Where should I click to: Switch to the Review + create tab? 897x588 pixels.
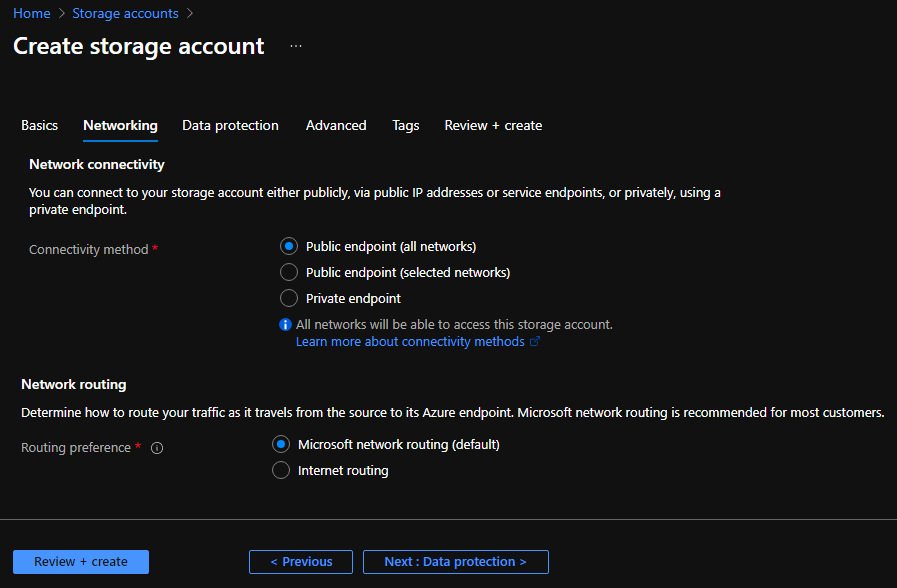(x=493, y=125)
